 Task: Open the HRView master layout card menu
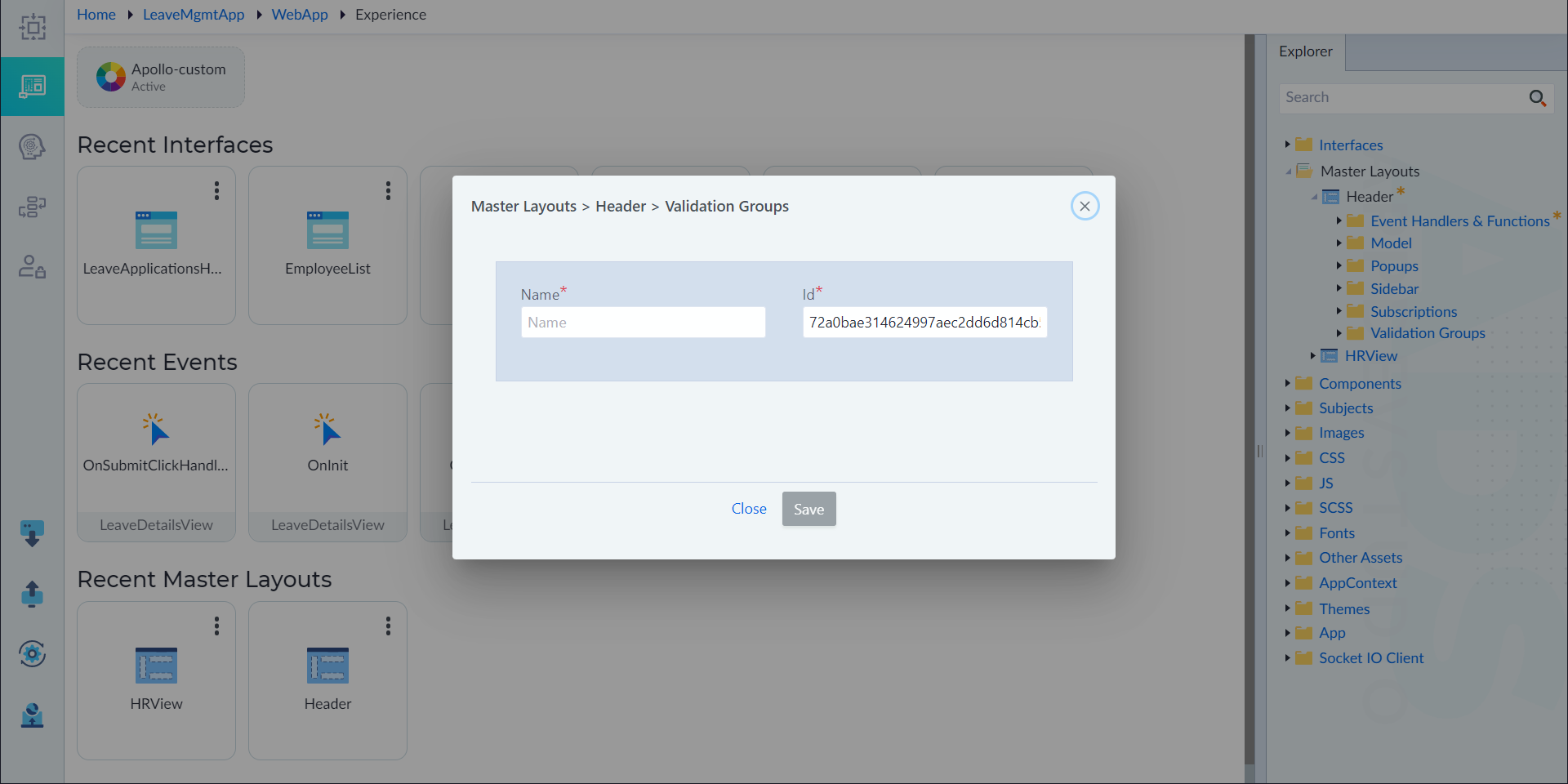(x=216, y=626)
